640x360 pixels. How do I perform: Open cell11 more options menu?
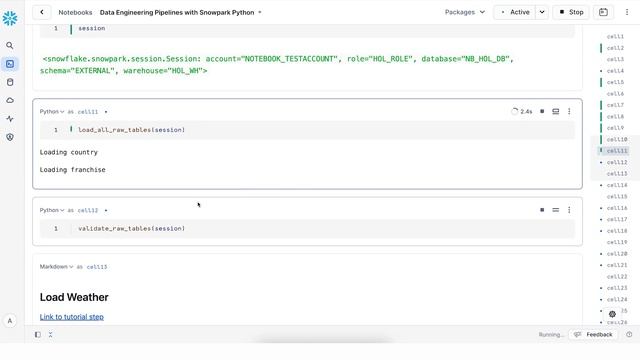569,111
